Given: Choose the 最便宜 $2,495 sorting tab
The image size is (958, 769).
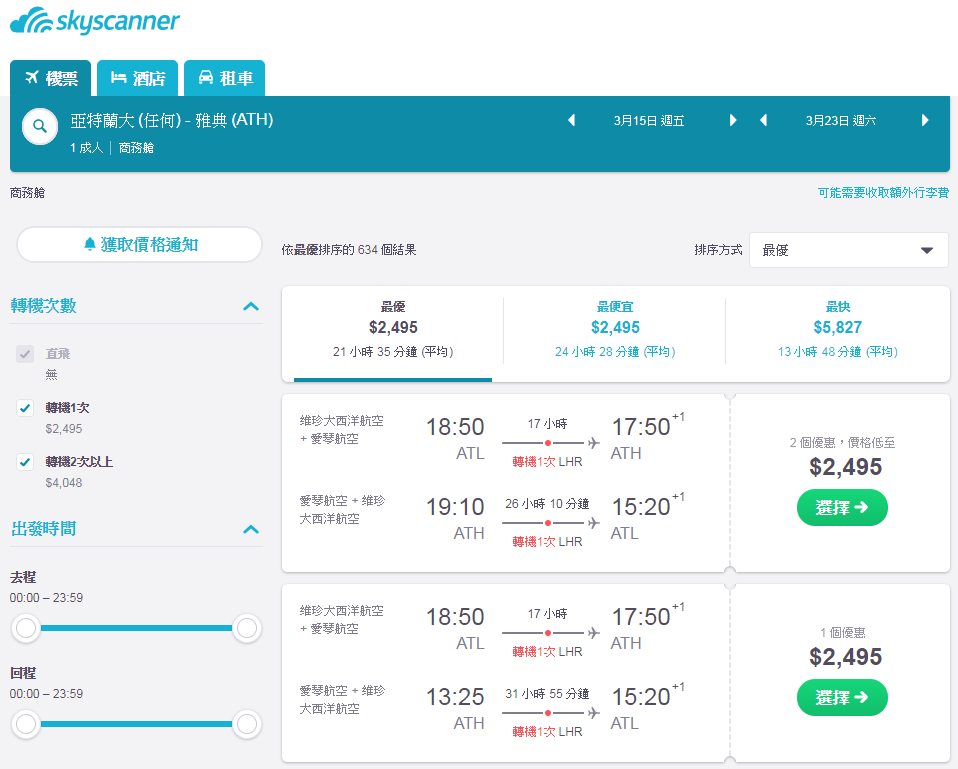Looking at the screenshot, I should coord(615,330).
